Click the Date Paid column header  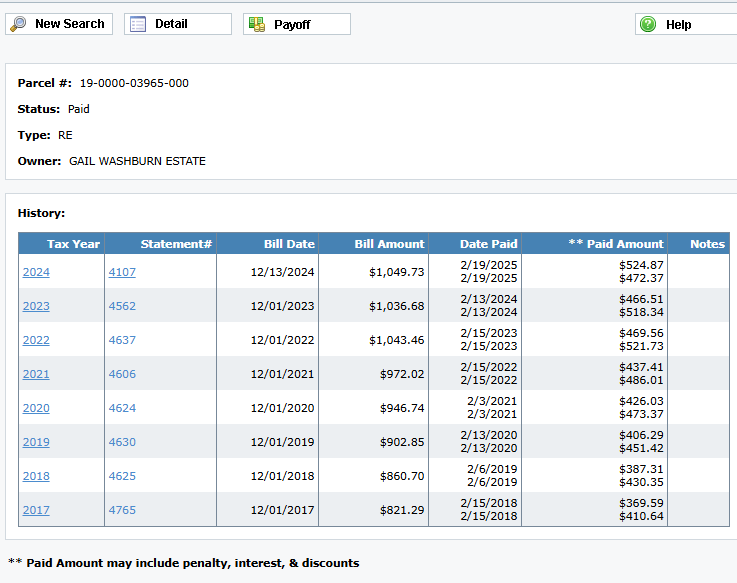488,243
